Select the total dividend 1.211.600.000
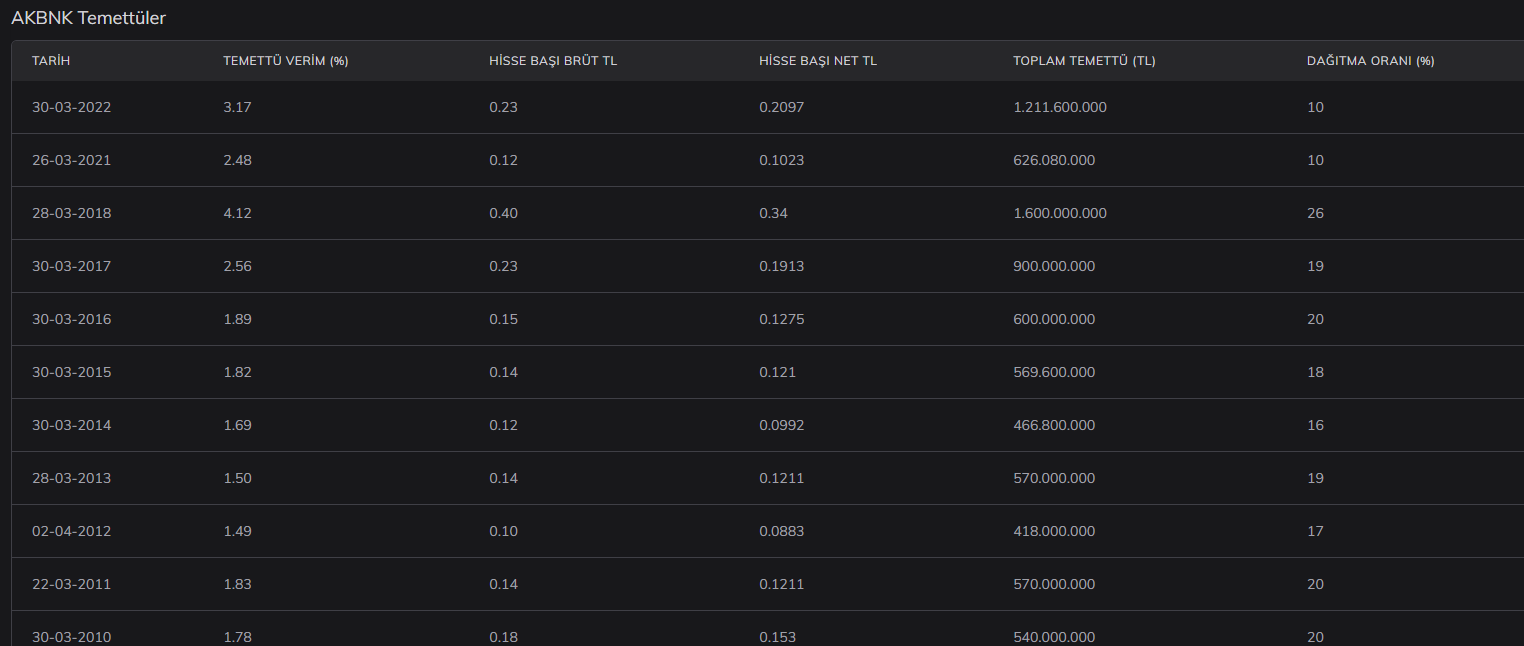This screenshot has width=1524, height=646. [x=1060, y=107]
